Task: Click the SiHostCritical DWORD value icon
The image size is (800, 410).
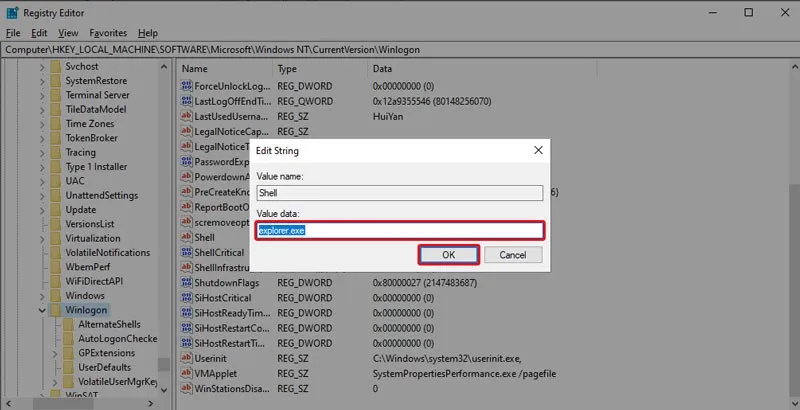Action: 186,298
